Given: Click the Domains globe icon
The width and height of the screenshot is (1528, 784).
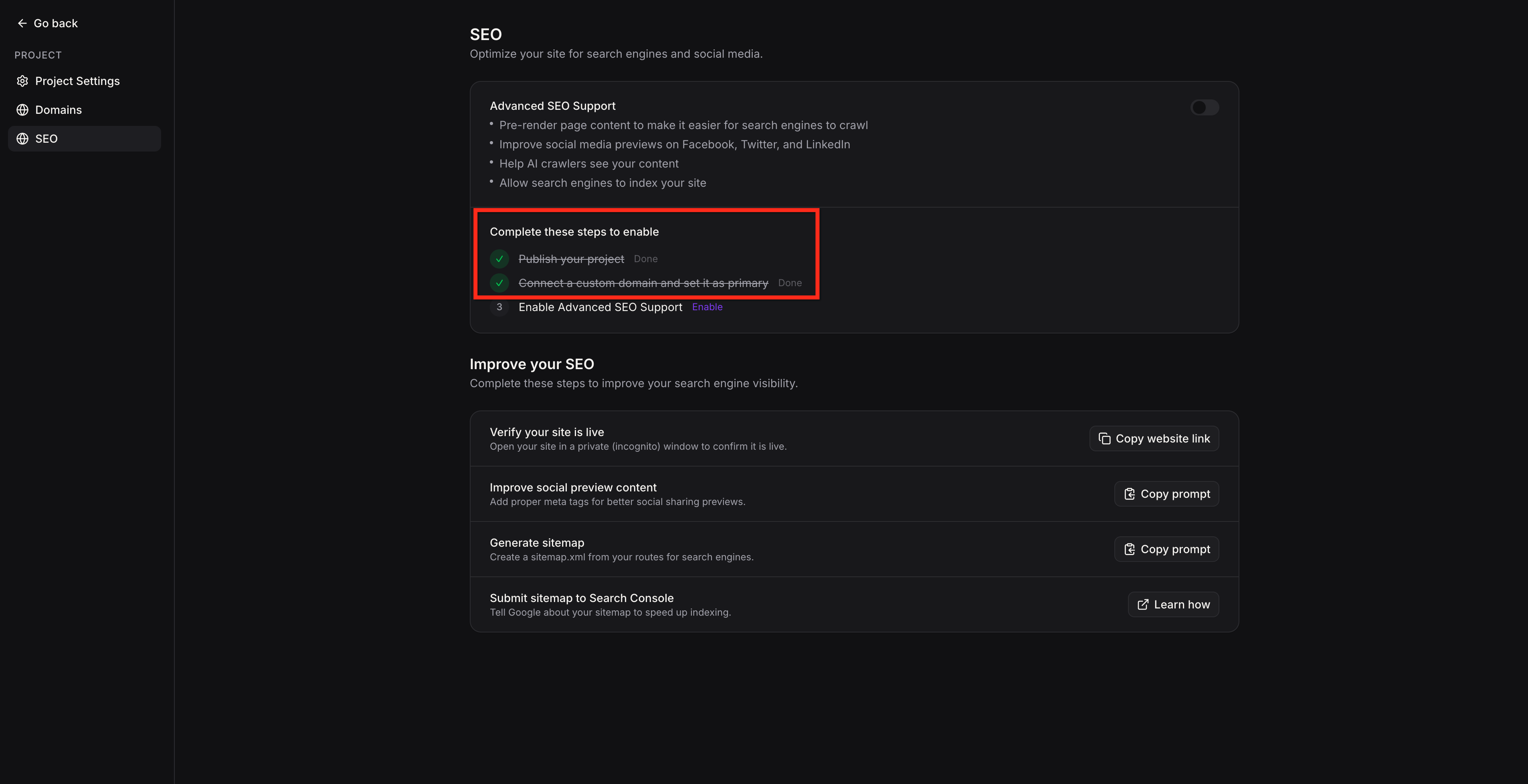Looking at the screenshot, I should pos(22,110).
